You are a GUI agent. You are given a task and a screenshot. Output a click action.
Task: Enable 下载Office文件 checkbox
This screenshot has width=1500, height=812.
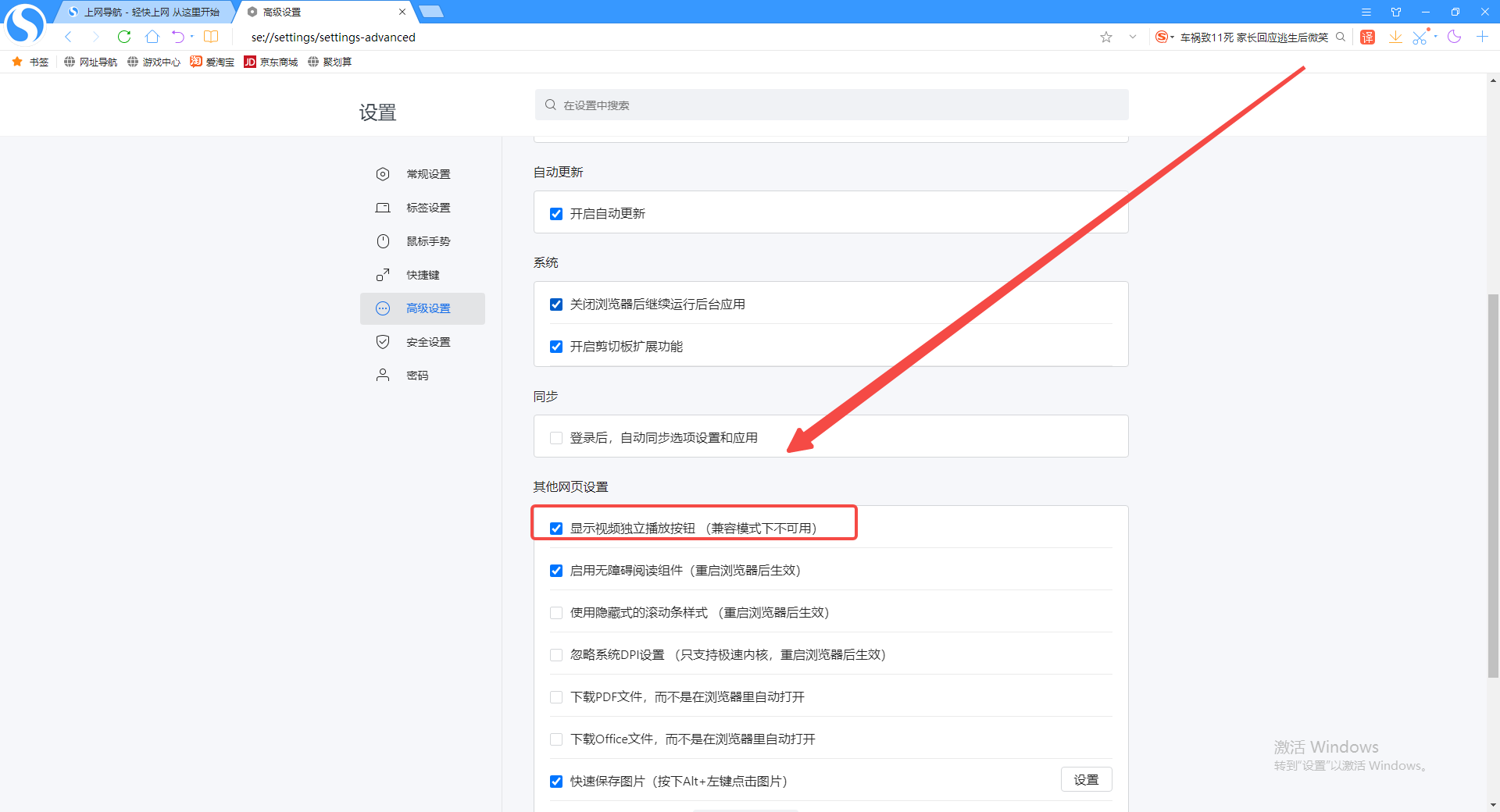pyautogui.click(x=556, y=739)
